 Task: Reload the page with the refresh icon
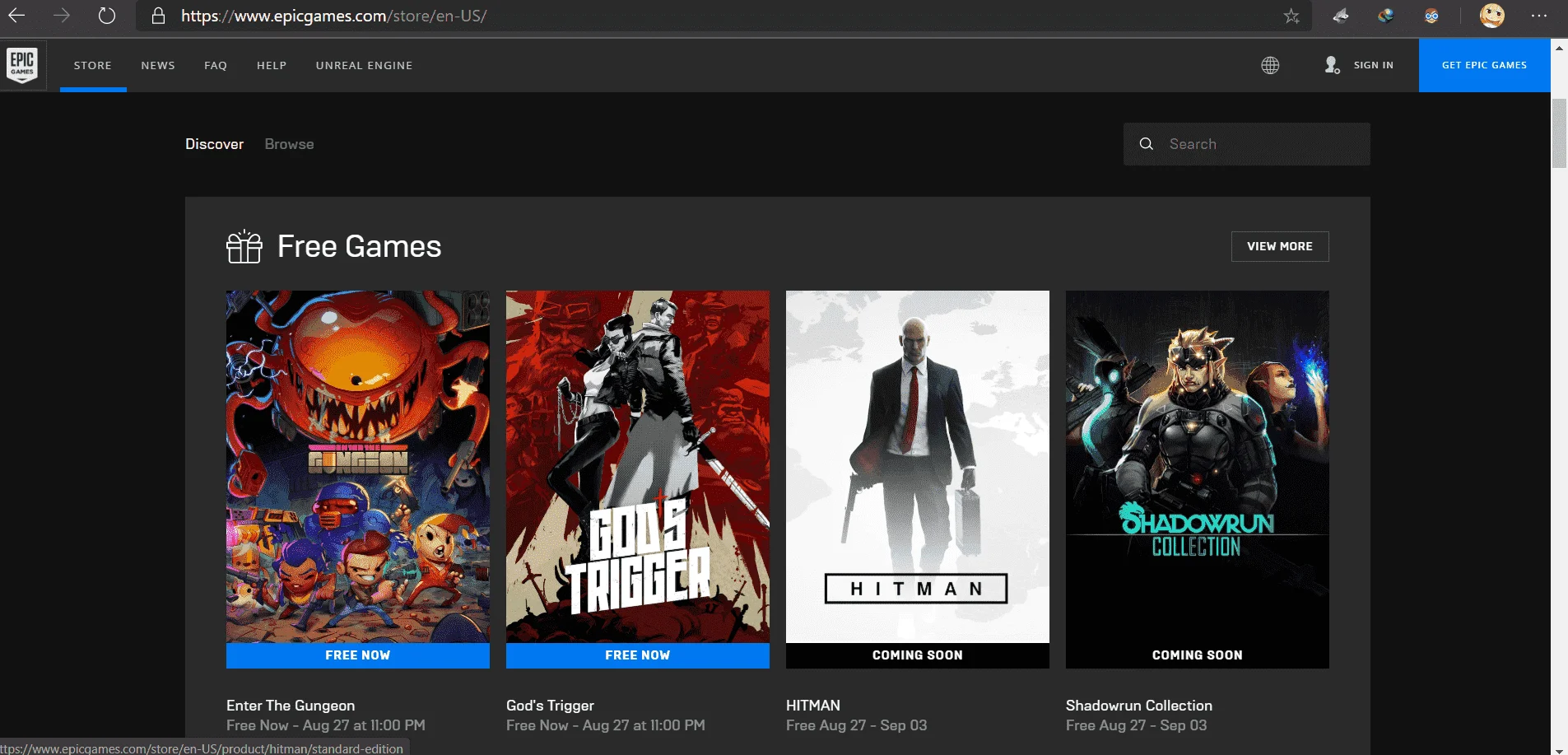point(106,16)
